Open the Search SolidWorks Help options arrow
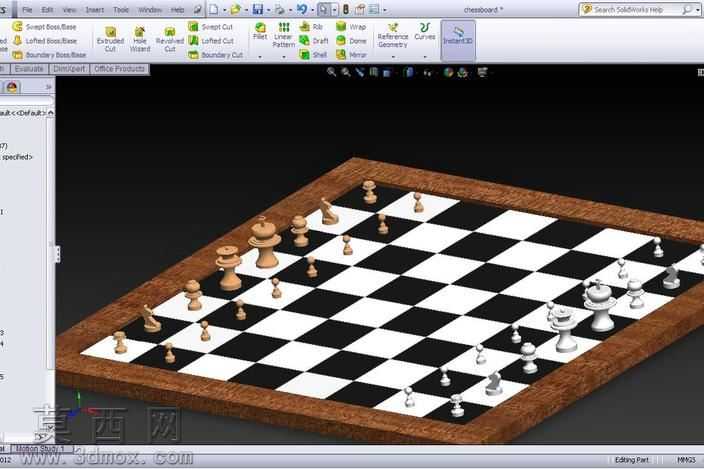 (697, 9)
